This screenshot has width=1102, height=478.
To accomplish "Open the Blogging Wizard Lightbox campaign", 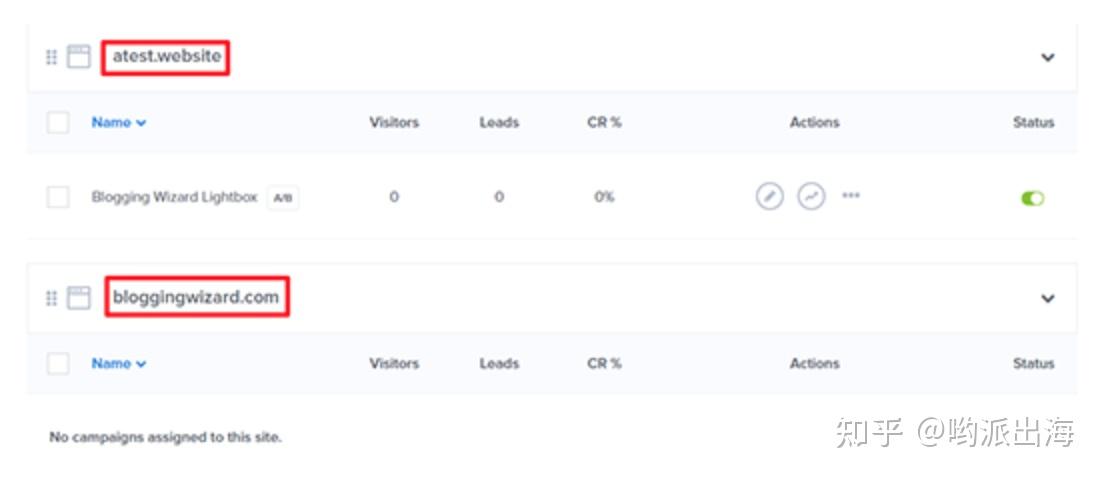I will 174,197.
